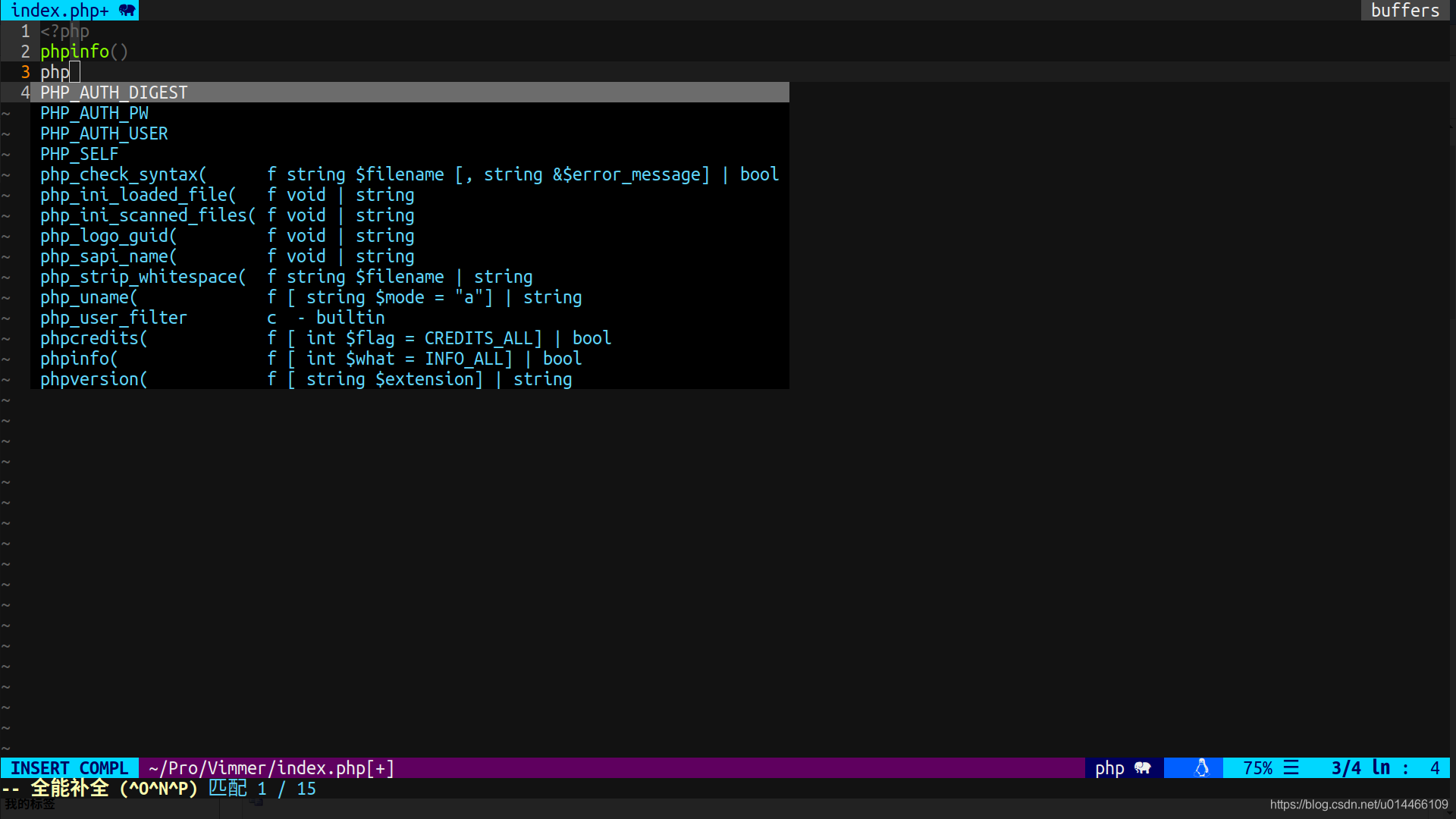Viewport: 1456px width, 819px height.
Task: Click the hamburger lines icon beside 75%
Action: (x=1291, y=768)
